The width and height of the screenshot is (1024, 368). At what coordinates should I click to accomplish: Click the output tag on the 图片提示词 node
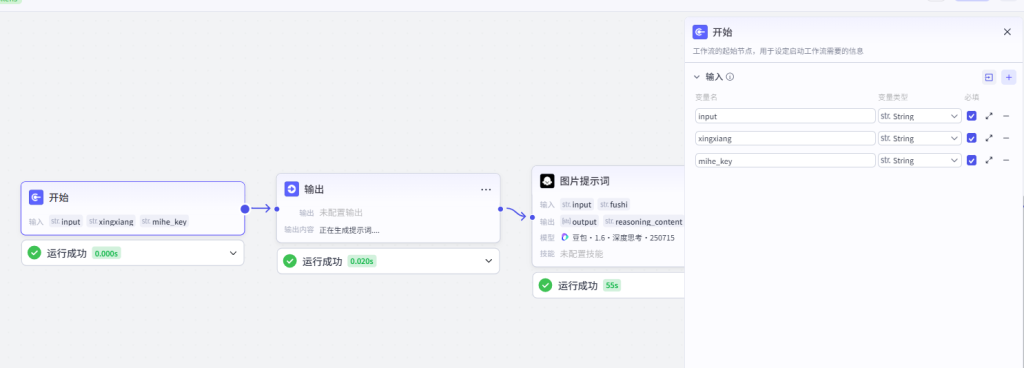[580, 221]
